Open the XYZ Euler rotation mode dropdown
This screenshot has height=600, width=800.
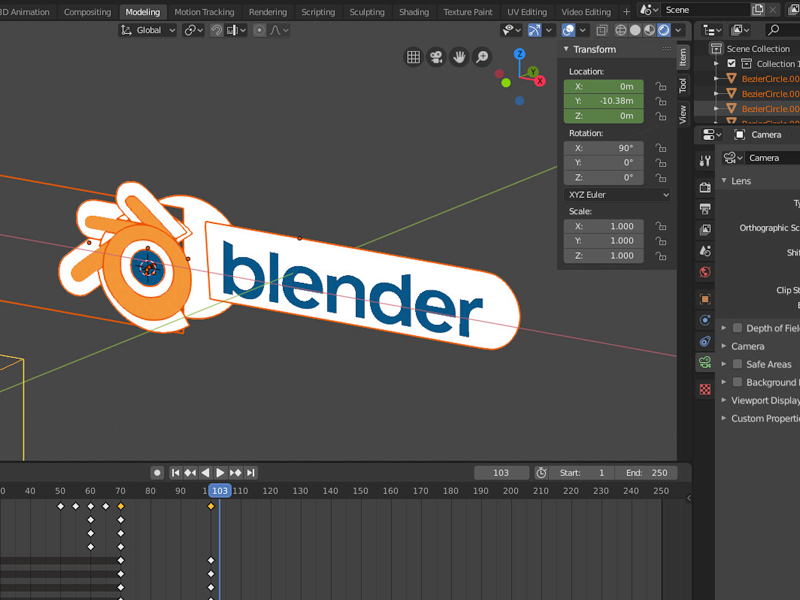pyautogui.click(x=618, y=194)
